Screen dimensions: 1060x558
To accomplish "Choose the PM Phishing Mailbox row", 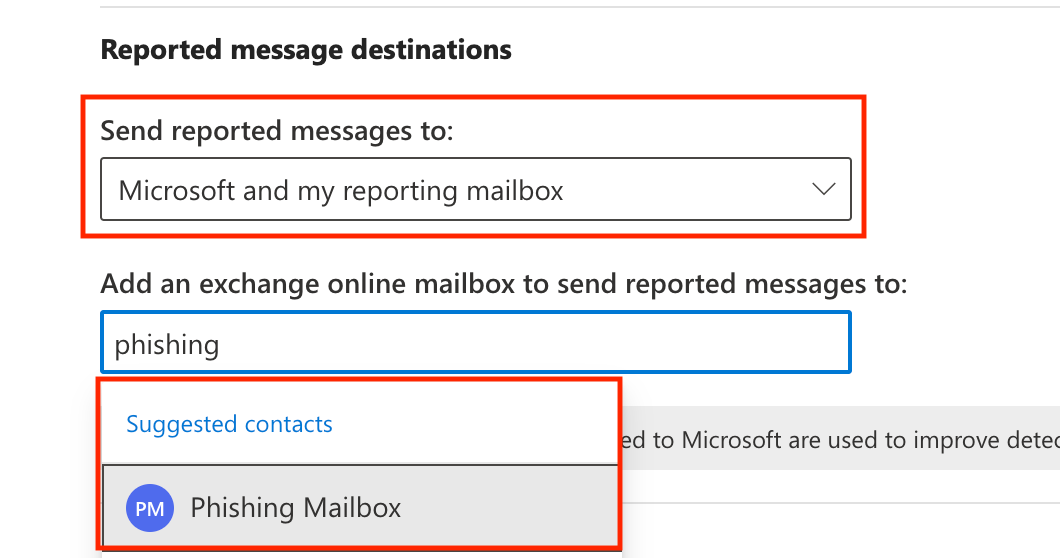I will point(360,508).
